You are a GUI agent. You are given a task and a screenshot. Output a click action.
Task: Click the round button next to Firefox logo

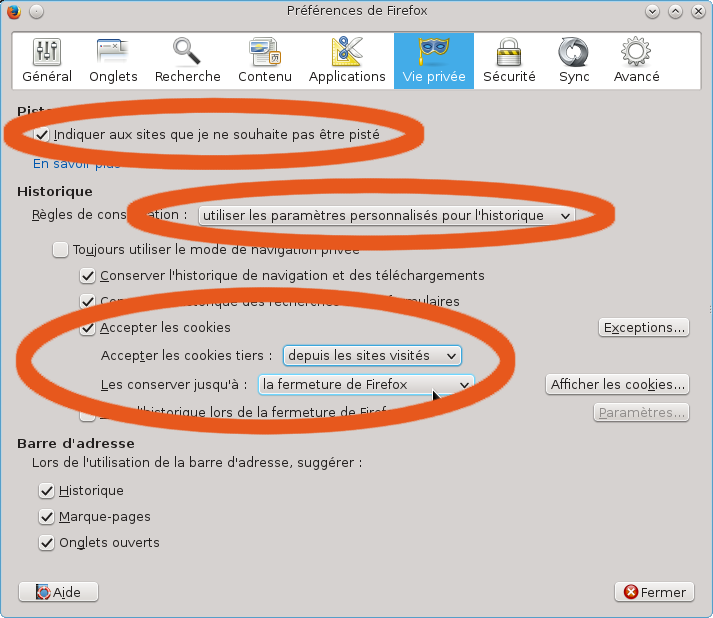[x=36, y=11]
